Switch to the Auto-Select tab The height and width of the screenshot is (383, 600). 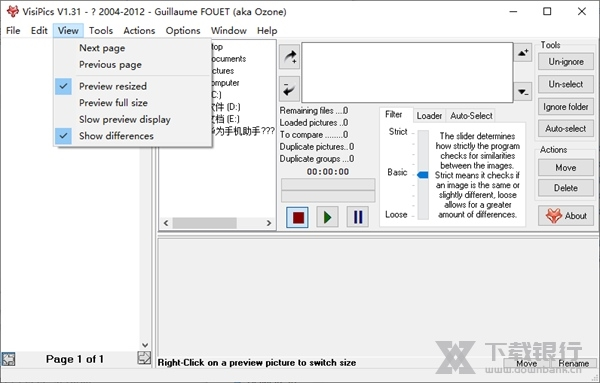click(x=471, y=116)
